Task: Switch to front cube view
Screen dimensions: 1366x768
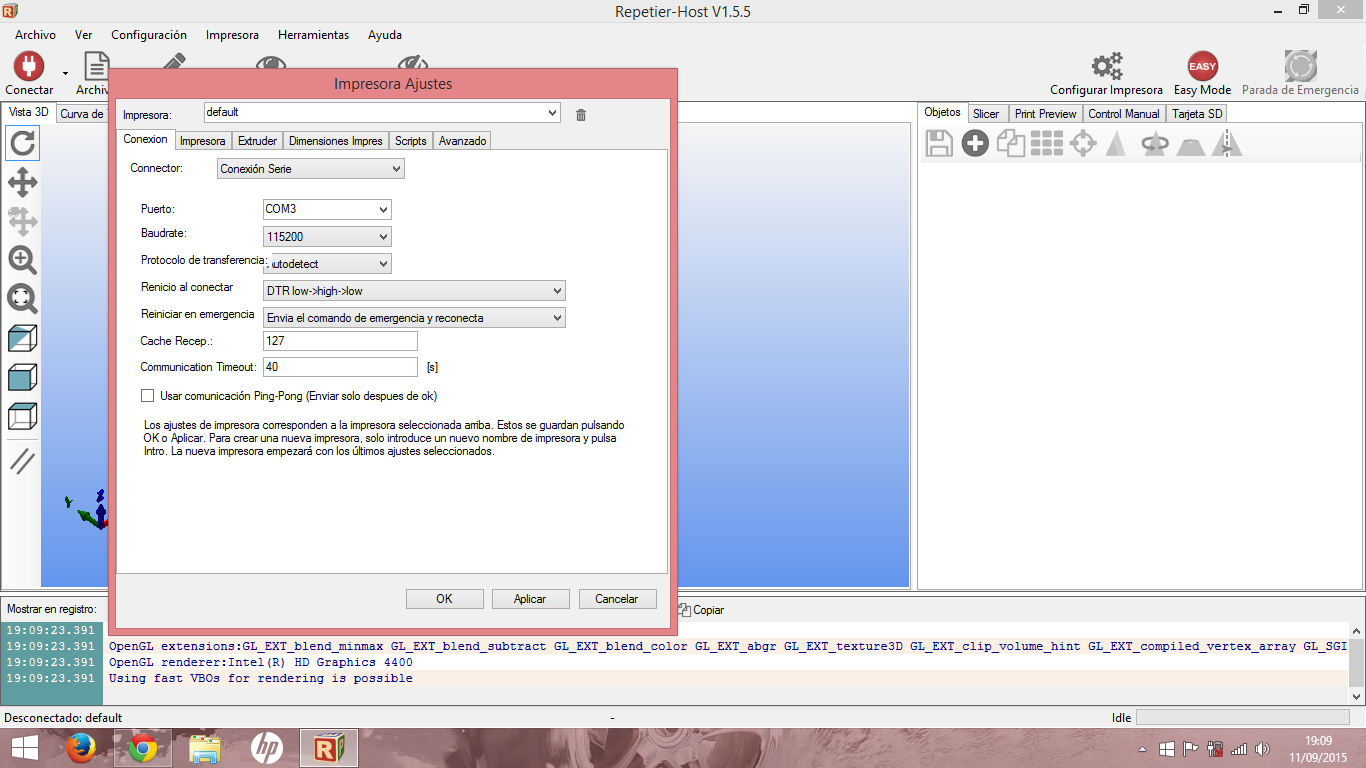Action: click(x=22, y=377)
